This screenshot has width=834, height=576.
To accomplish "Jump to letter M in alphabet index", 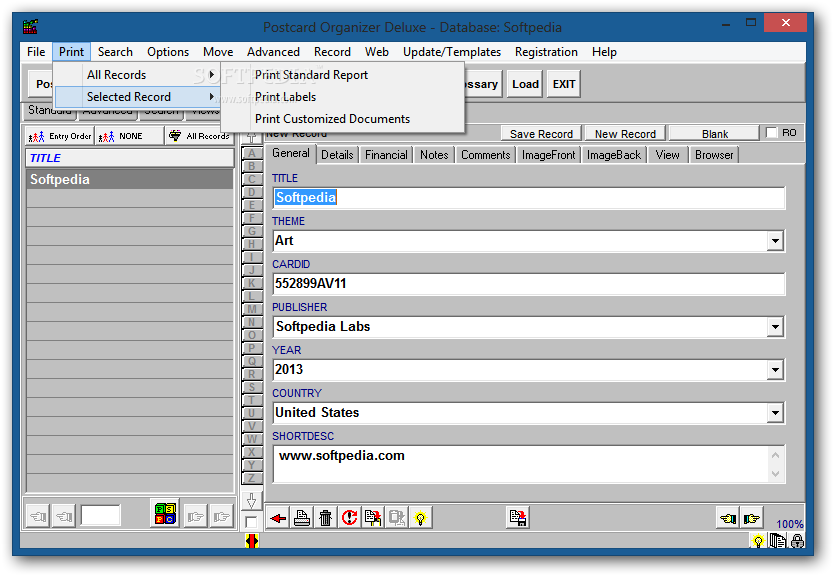I will (252, 309).
